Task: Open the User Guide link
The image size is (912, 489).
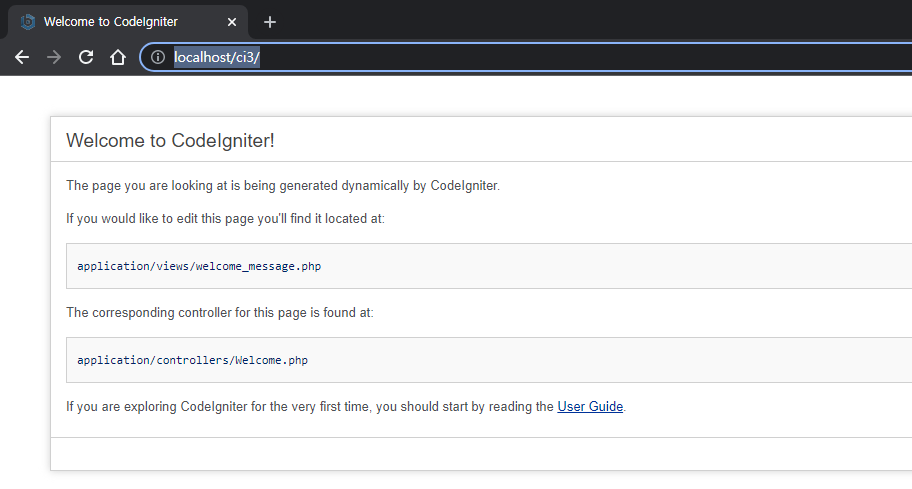Action: pos(590,406)
